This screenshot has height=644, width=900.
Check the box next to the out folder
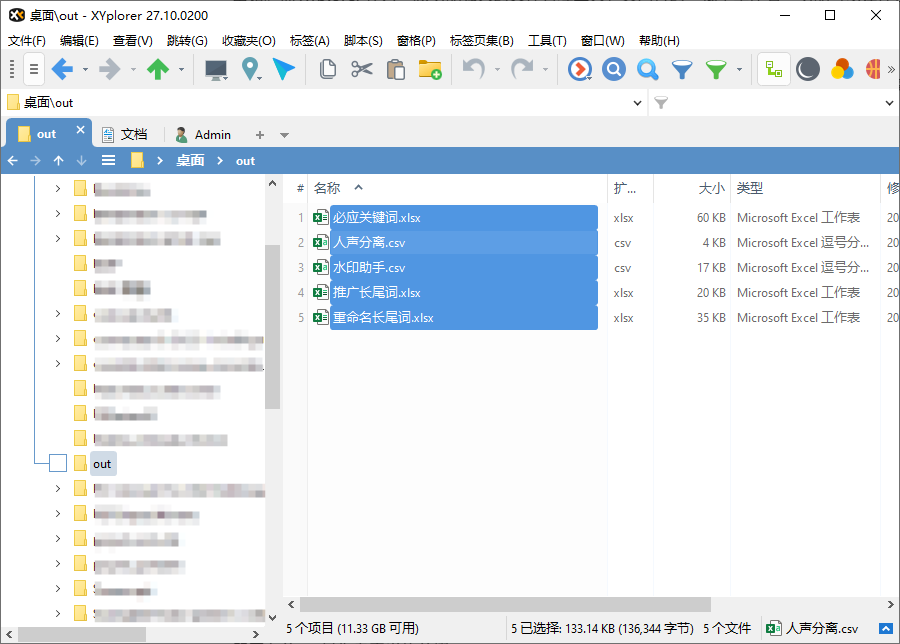[58, 462]
